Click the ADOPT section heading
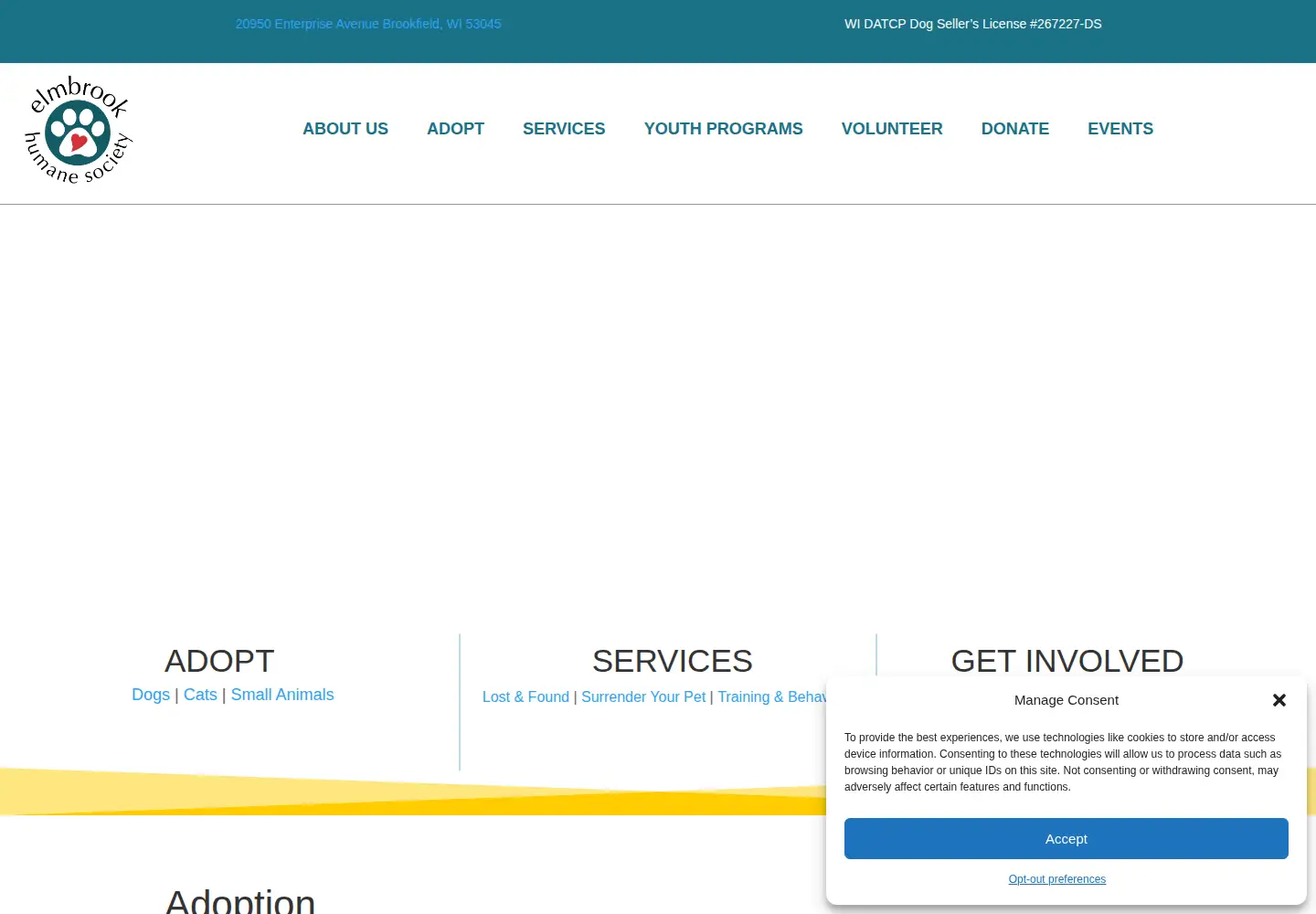The width and height of the screenshot is (1316, 914). pos(219,661)
